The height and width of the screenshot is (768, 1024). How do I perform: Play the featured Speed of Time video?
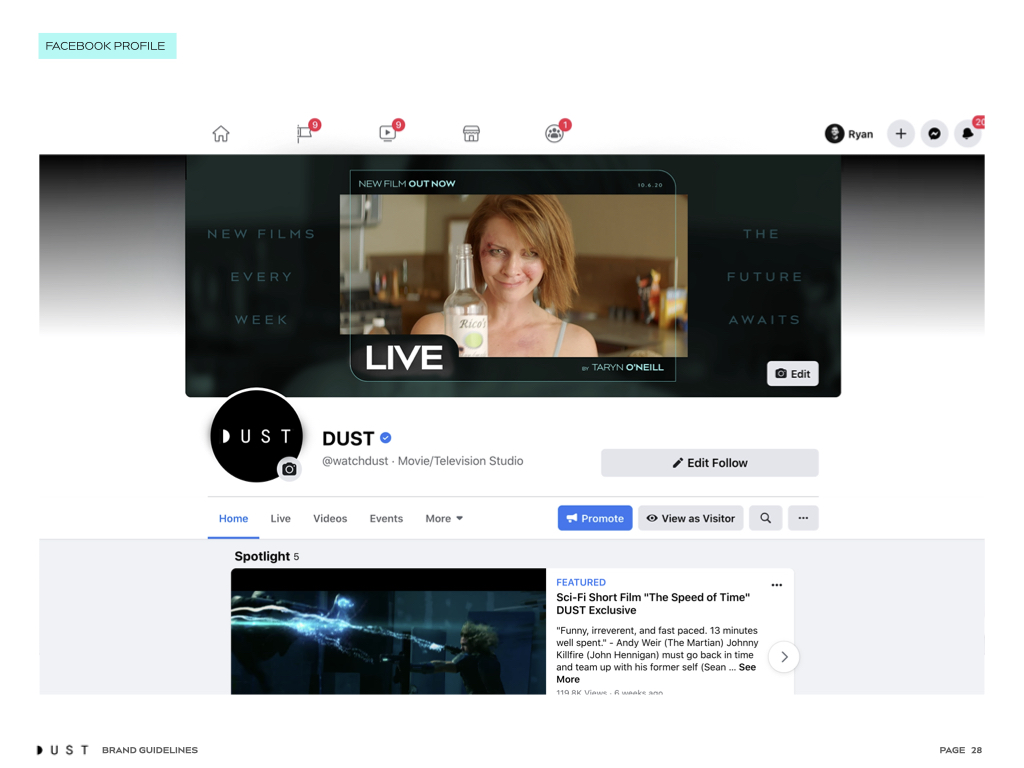pos(389,632)
